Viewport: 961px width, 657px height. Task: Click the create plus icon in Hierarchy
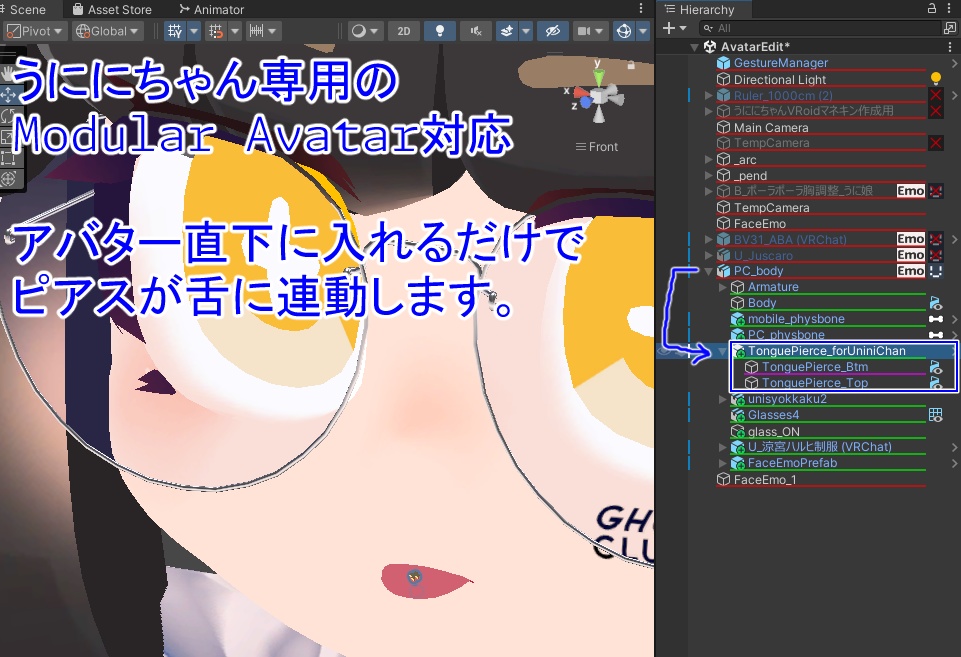click(669, 28)
